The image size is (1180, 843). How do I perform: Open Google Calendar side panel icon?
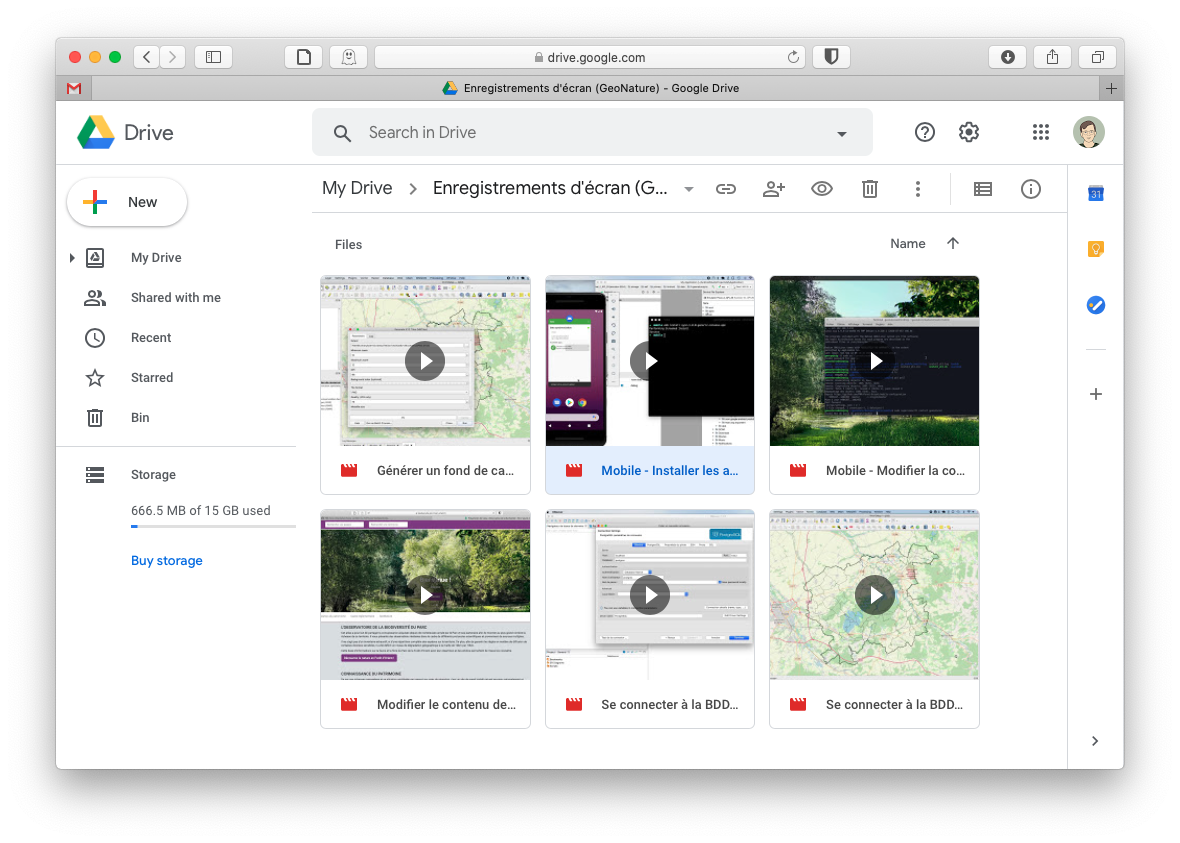(1096, 193)
